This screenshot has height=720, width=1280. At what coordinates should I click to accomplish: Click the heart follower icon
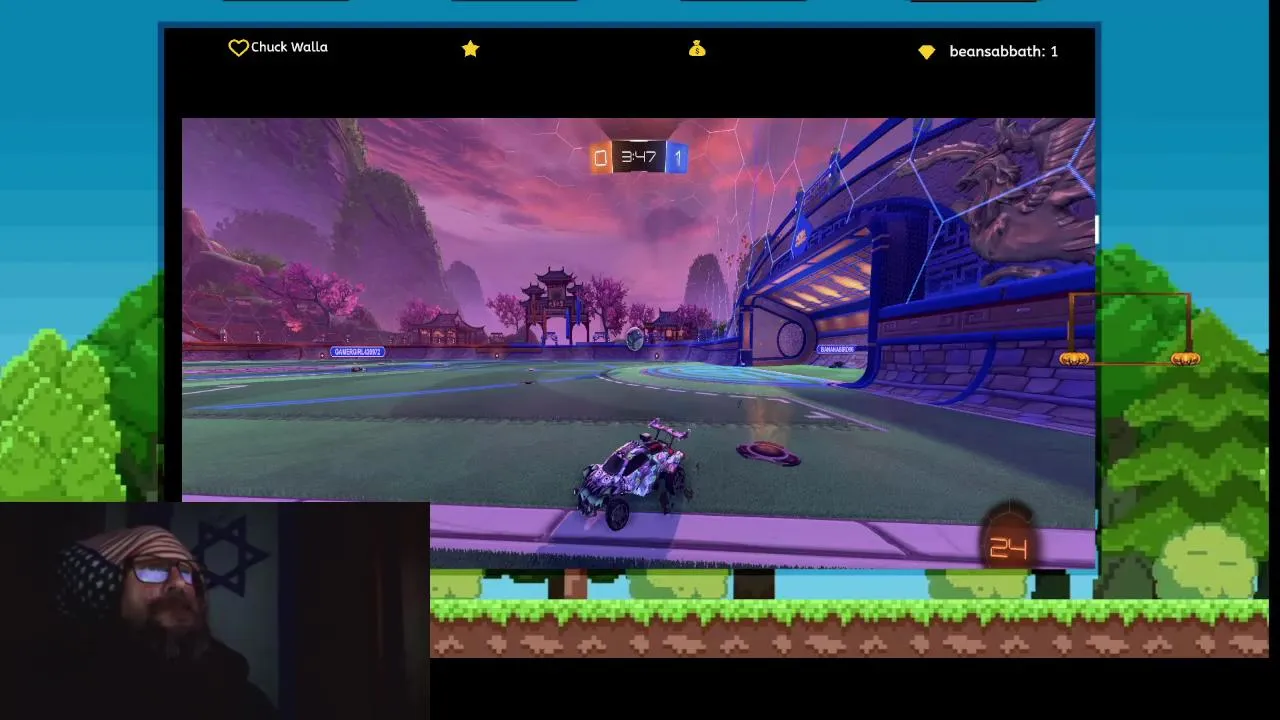coord(238,48)
